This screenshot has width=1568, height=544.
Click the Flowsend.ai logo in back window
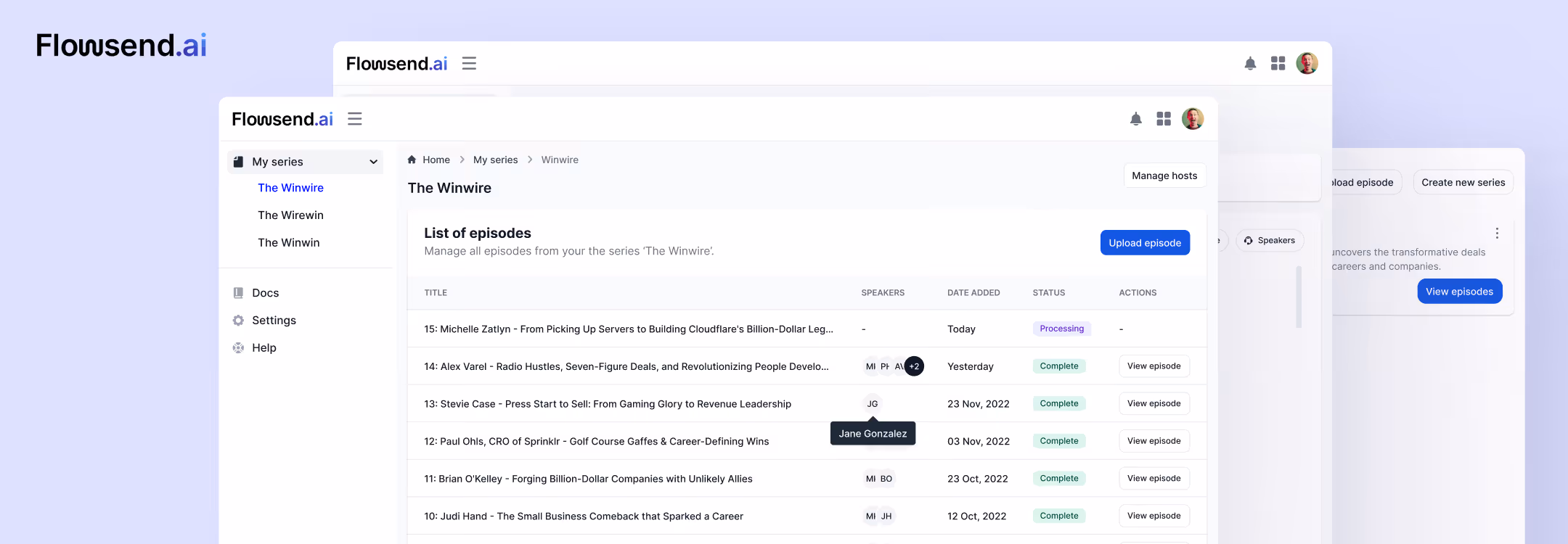click(x=397, y=64)
